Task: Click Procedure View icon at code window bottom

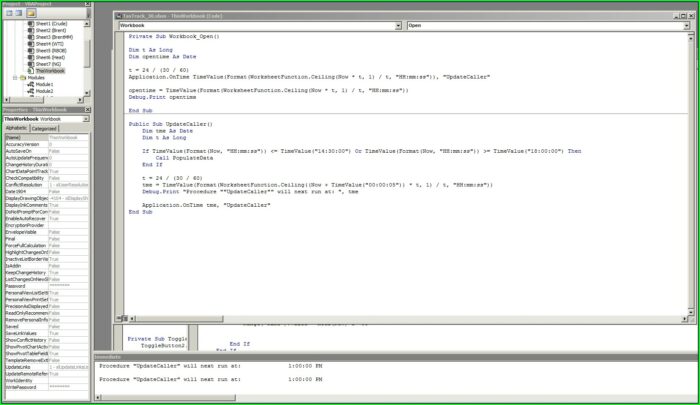Action: 120,318
